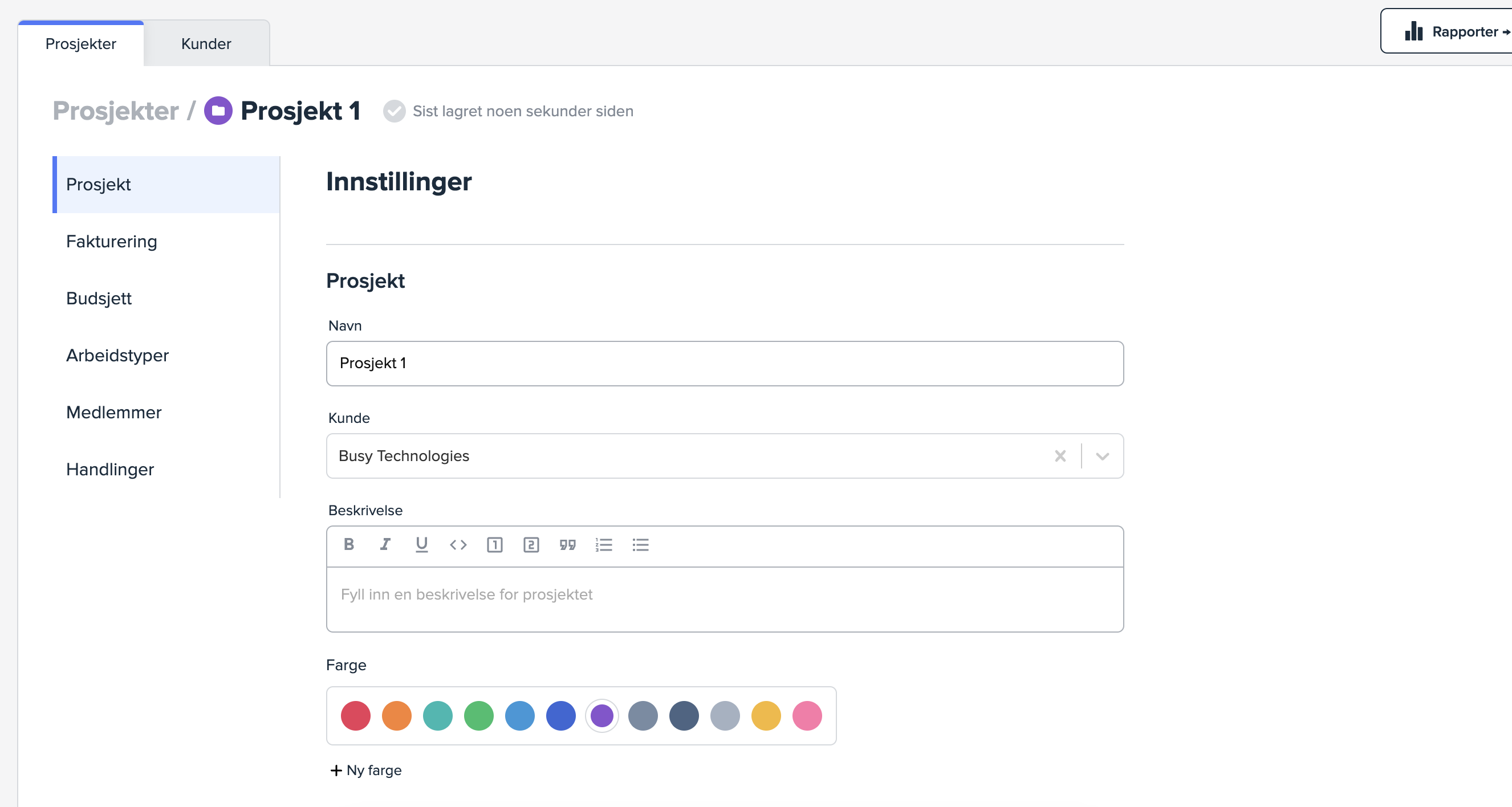The width and height of the screenshot is (1512, 807).
Task: Apply heading 1 style icon
Action: (x=494, y=545)
